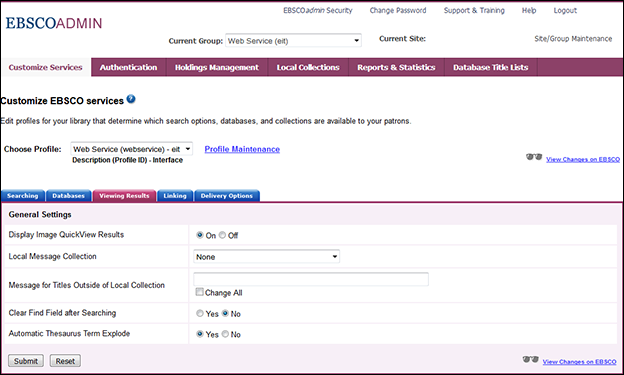Image resolution: width=624 pixels, height=375 pixels.
Task: Click the Logout link
Action: 565,10
